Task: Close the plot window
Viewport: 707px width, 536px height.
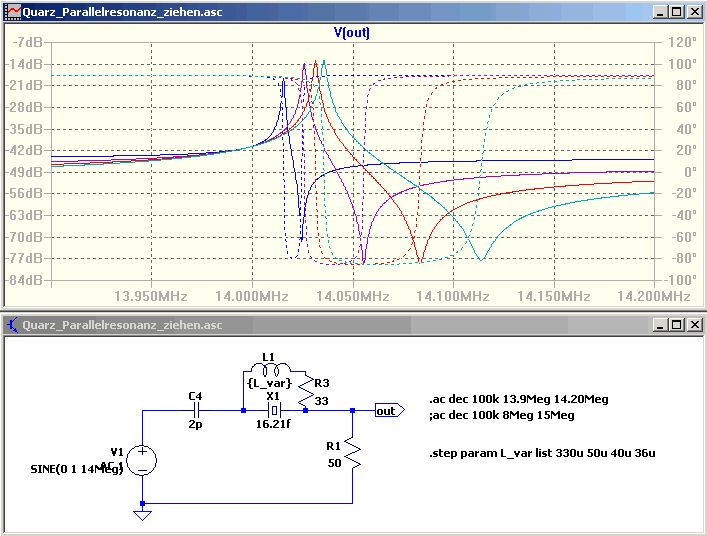Action: [694, 12]
